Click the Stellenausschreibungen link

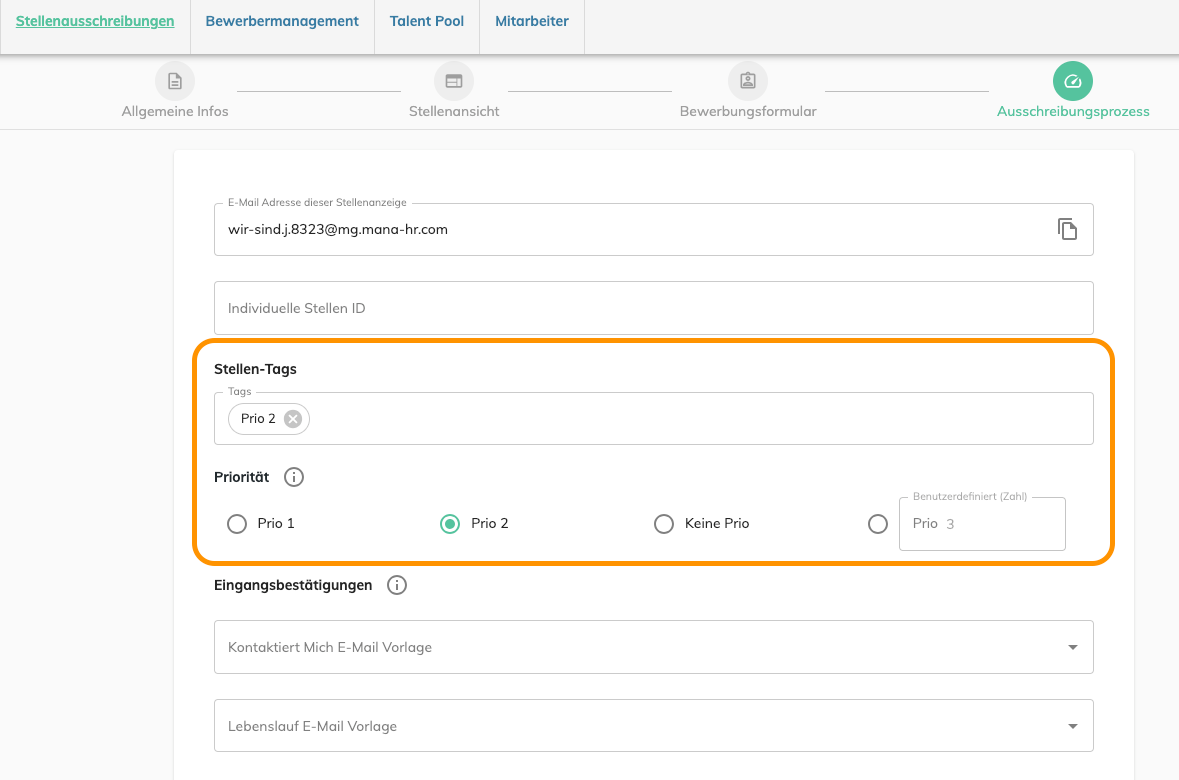[x=95, y=21]
